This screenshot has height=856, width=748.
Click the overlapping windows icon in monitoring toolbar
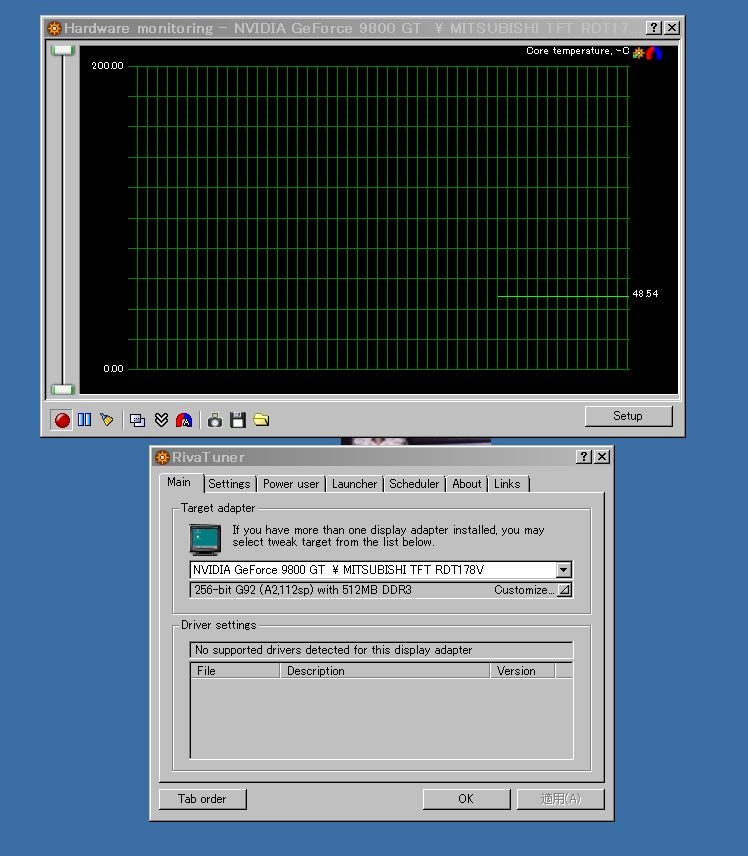pyautogui.click(x=138, y=420)
